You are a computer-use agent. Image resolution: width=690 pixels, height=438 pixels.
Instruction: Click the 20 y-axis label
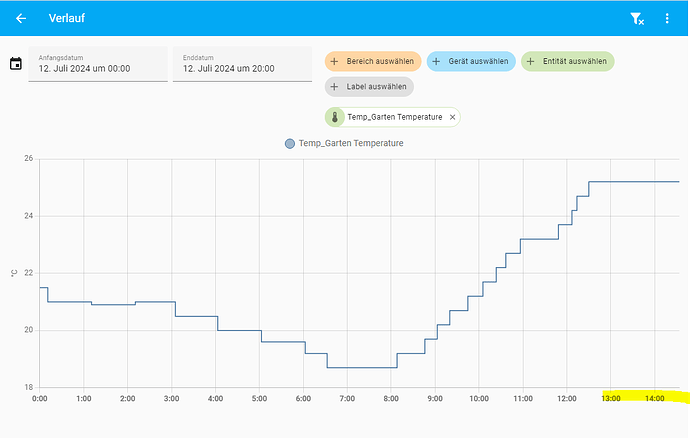tap(29, 330)
